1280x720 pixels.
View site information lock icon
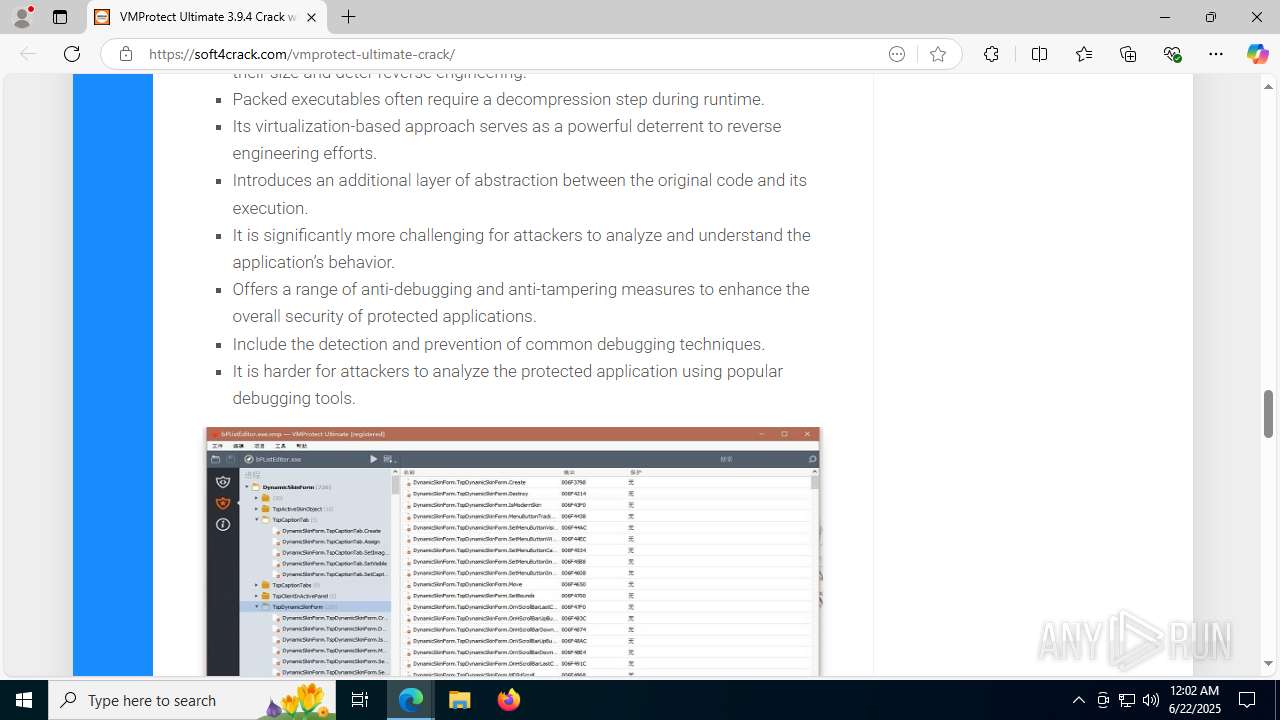point(125,54)
